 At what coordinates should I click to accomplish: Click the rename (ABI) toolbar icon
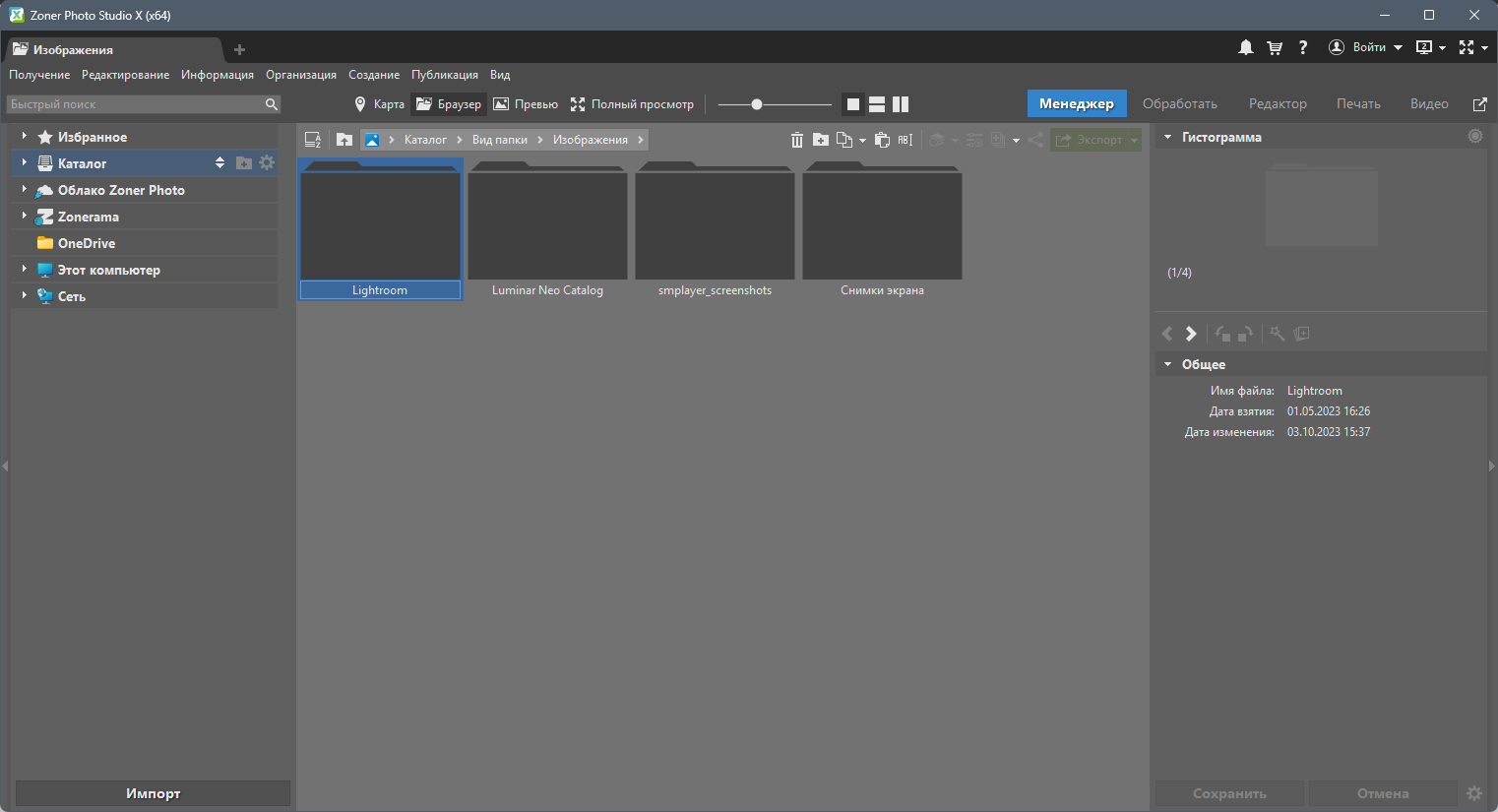905,139
